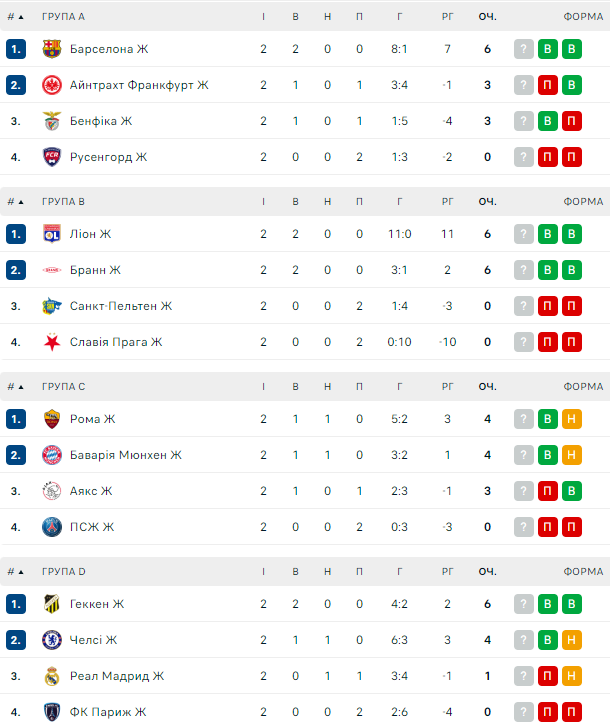Click the Ліон Ж club logo
This screenshot has height=728, width=610.
click(52, 234)
